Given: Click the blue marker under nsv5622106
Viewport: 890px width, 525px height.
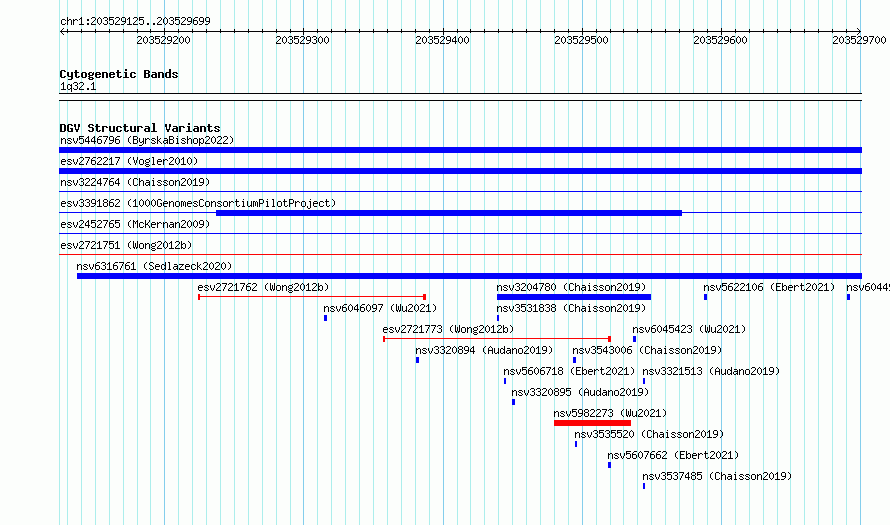Looking at the screenshot, I should tap(706, 297).
